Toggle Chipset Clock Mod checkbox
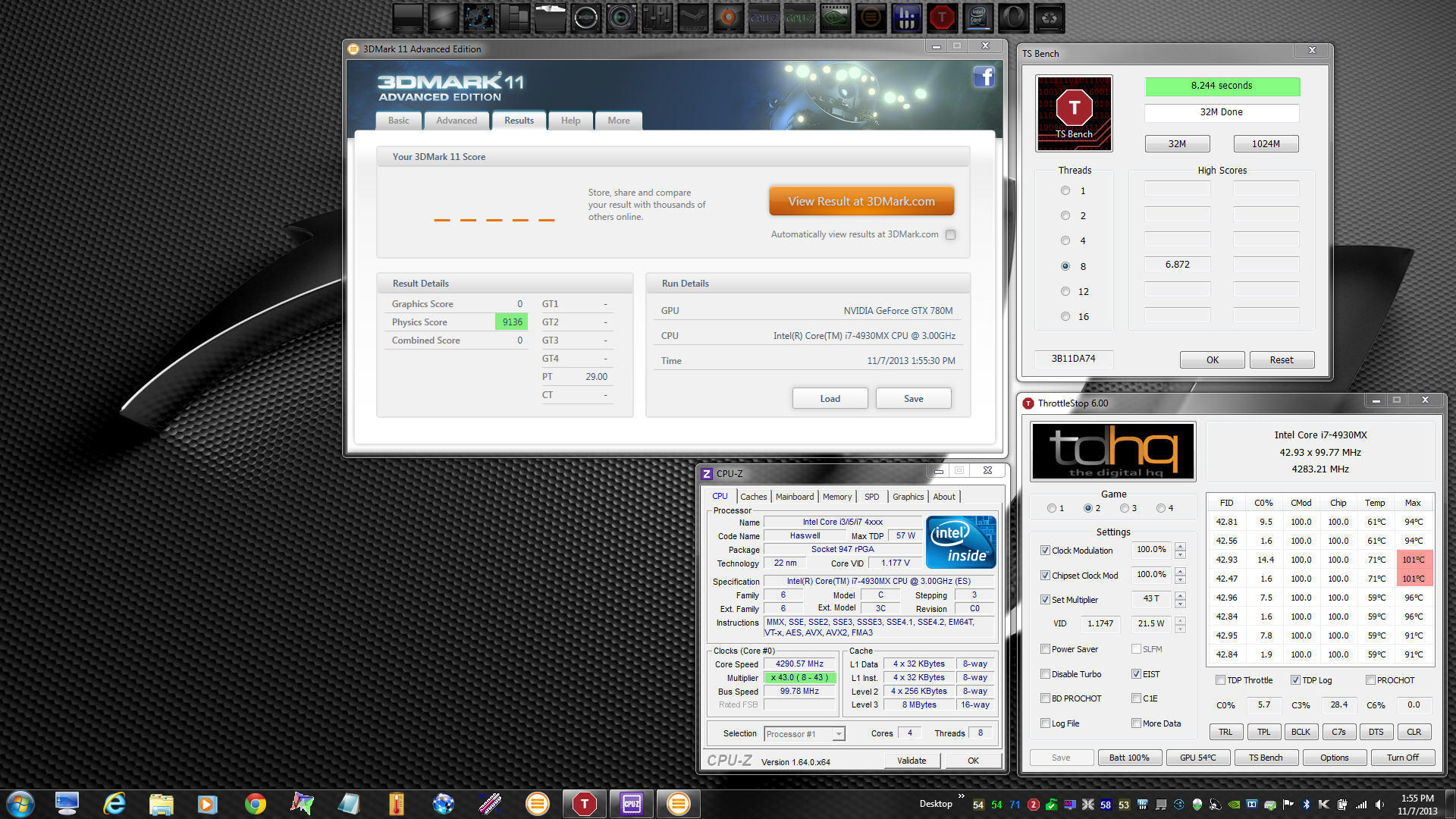 tap(1045, 576)
